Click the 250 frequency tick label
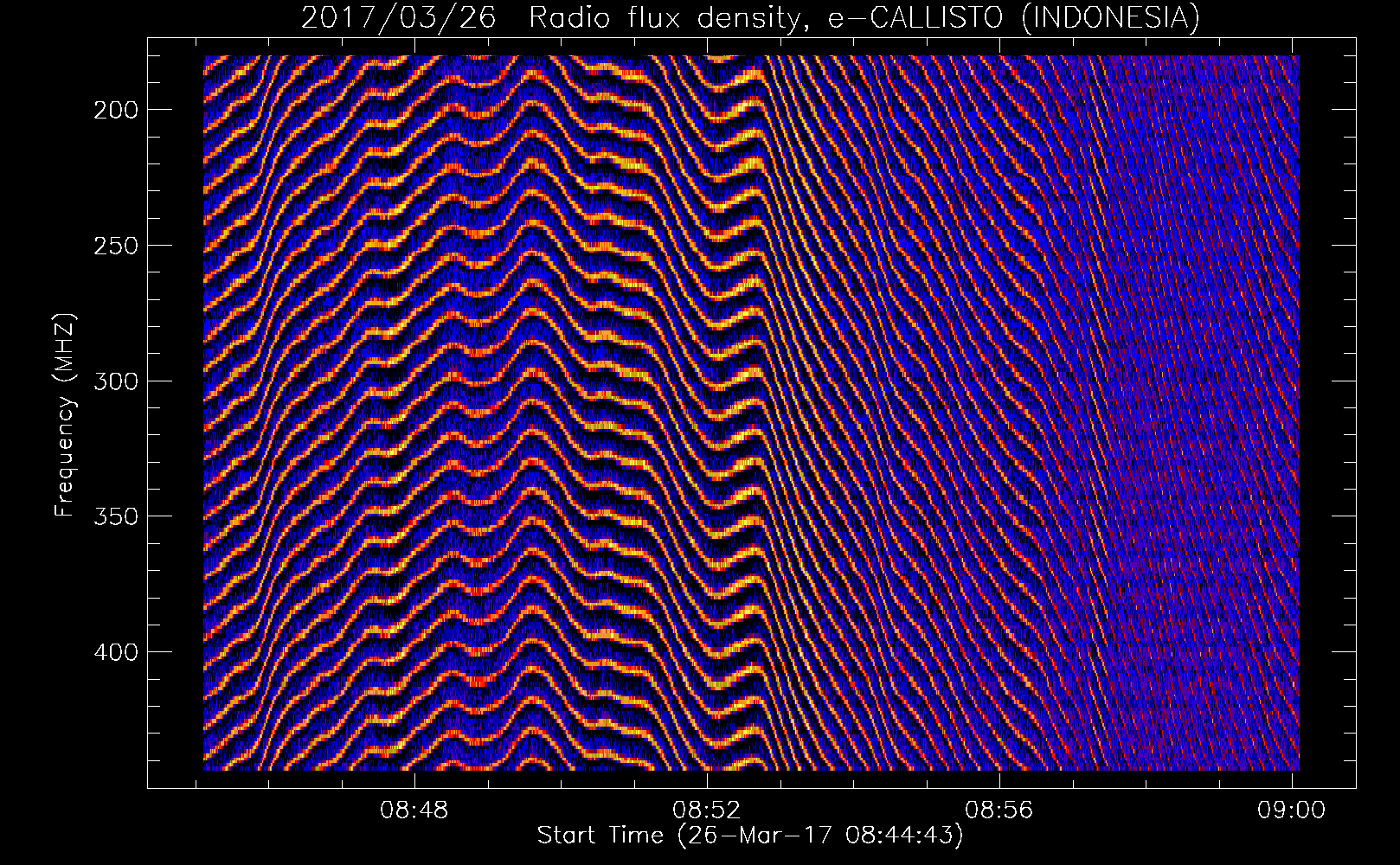This screenshot has width=1400, height=865. 115,246
